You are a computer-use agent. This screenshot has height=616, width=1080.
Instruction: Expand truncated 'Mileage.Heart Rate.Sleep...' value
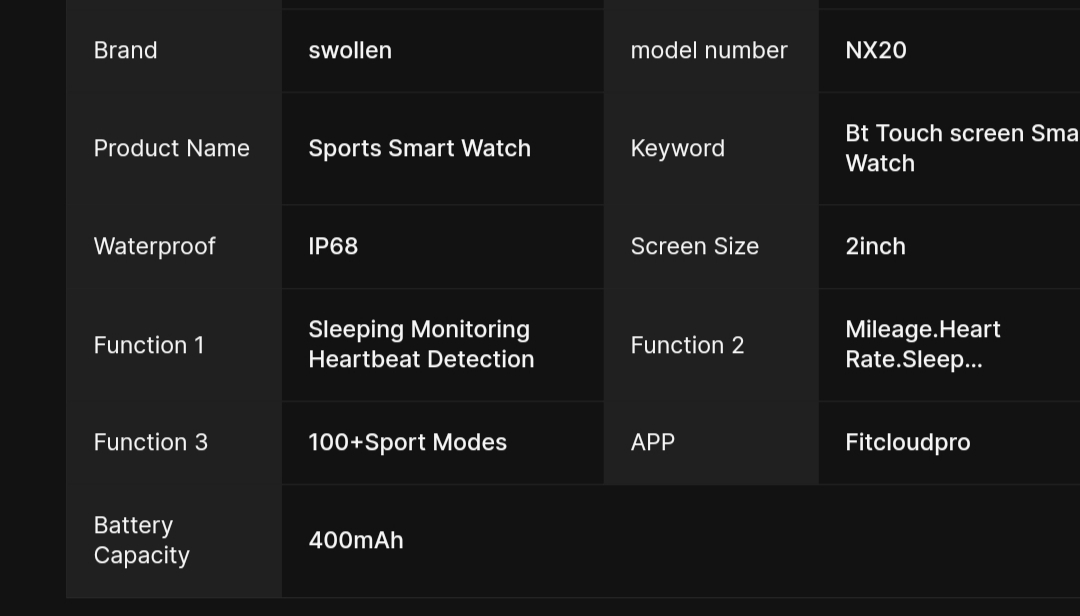point(922,344)
